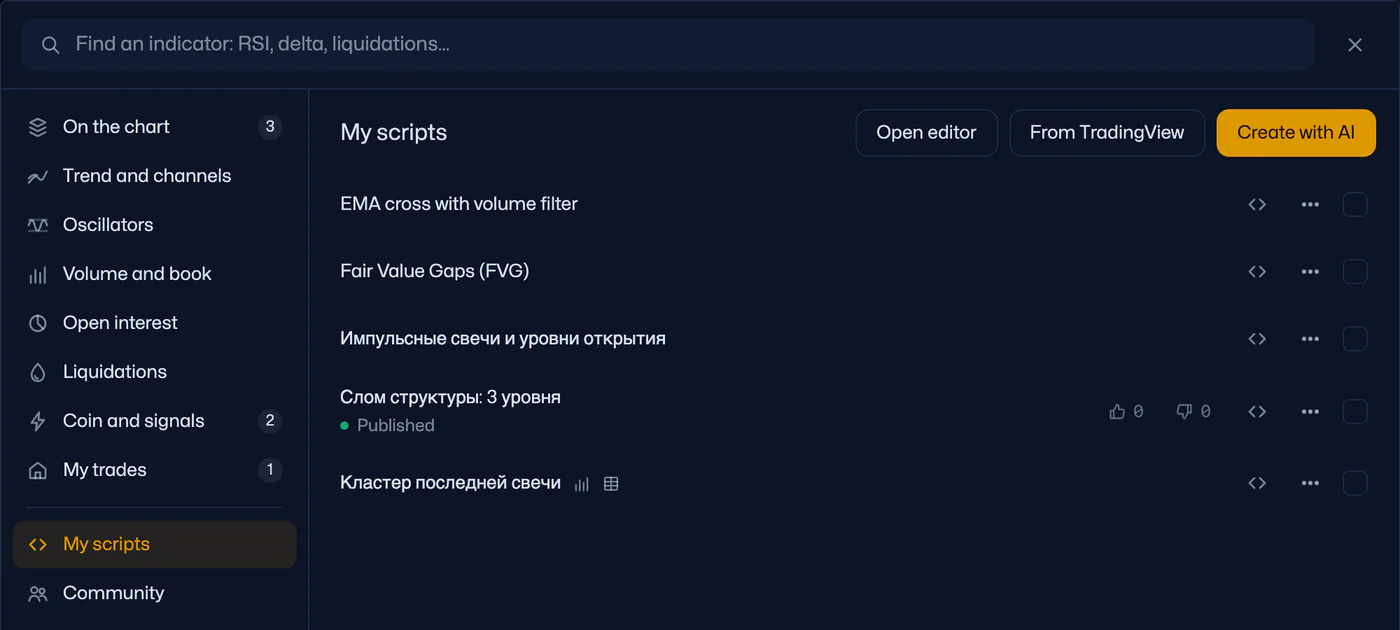Viewport: 1400px width, 630px height.
Task: Enable the Импульсные свечи и уровни открытия checkbox
Action: click(x=1355, y=338)
